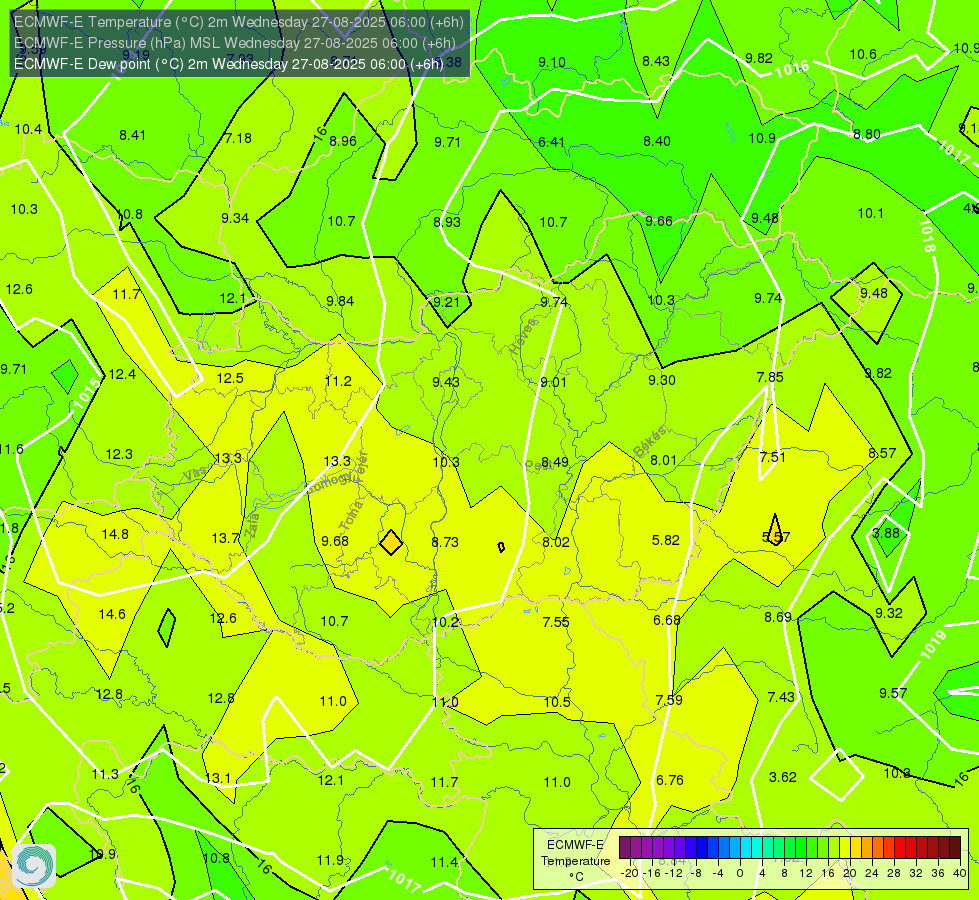Select the ECMWF-E Dew point 2m layer entry
Image resolution: width=979 pixels, height=900 pixels.
(229, 64)
